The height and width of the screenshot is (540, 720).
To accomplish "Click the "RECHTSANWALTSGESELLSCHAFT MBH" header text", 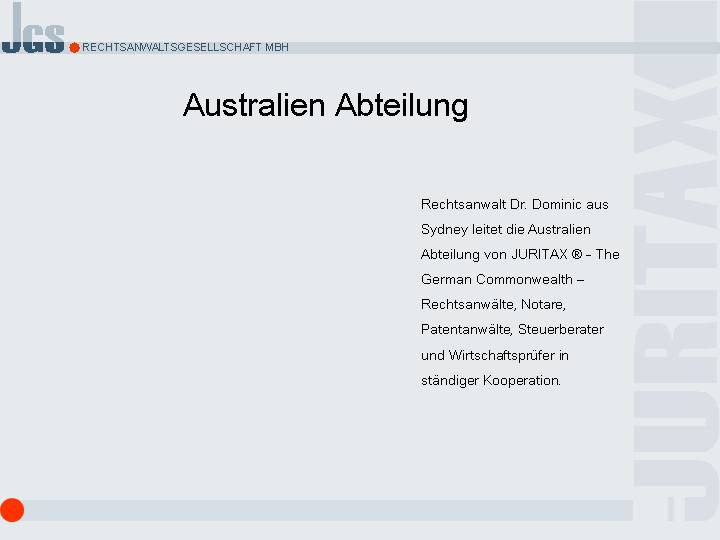I will pyautogui.click(x=185, y=47).
